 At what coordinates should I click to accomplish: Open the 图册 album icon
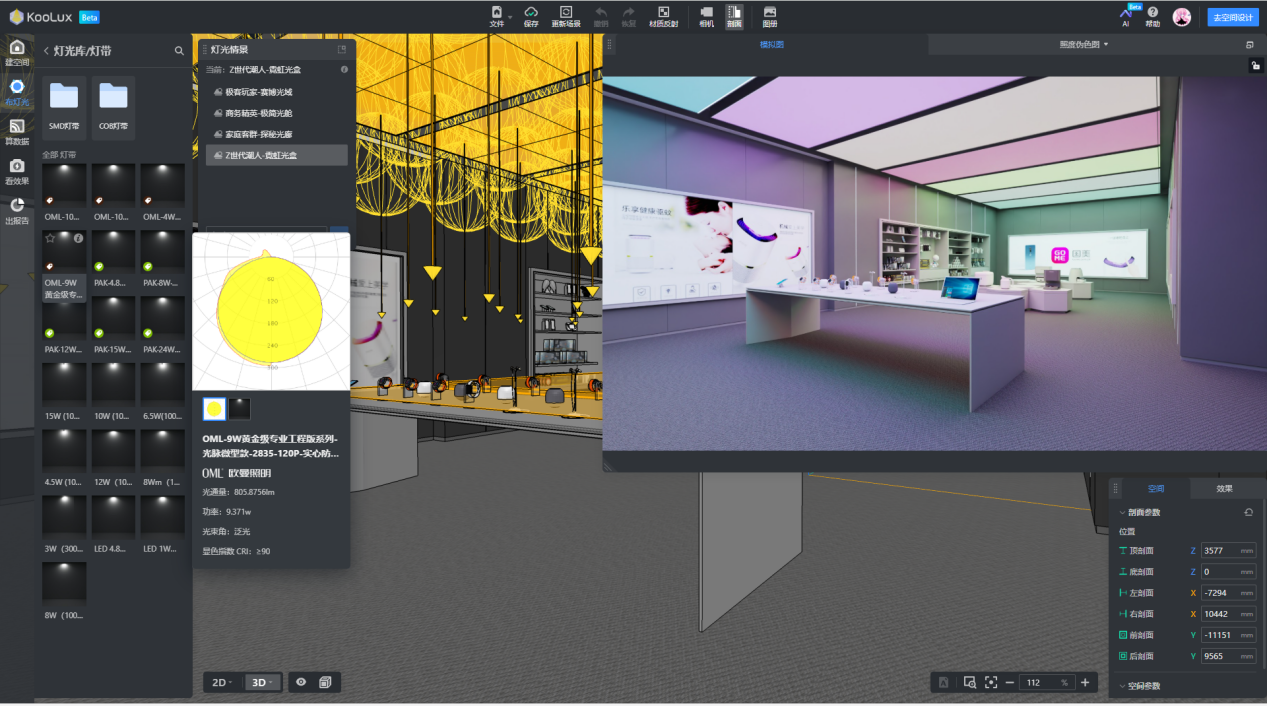(769, 13)
